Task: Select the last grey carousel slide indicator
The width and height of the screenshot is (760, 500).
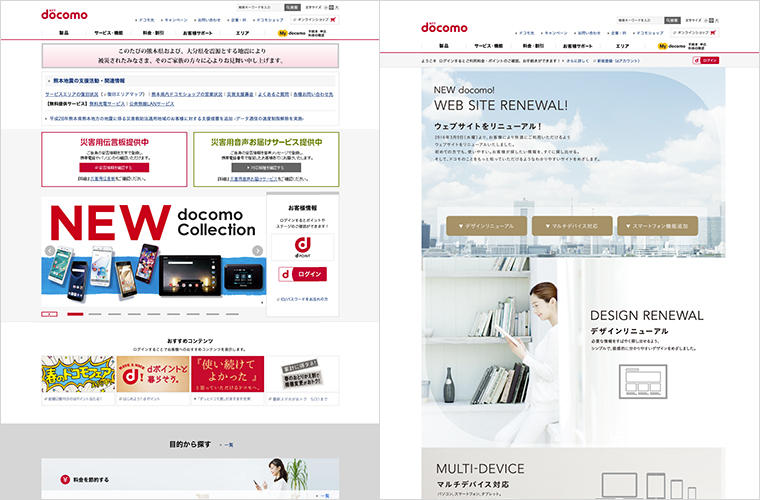Action: [x=232, y=314]
